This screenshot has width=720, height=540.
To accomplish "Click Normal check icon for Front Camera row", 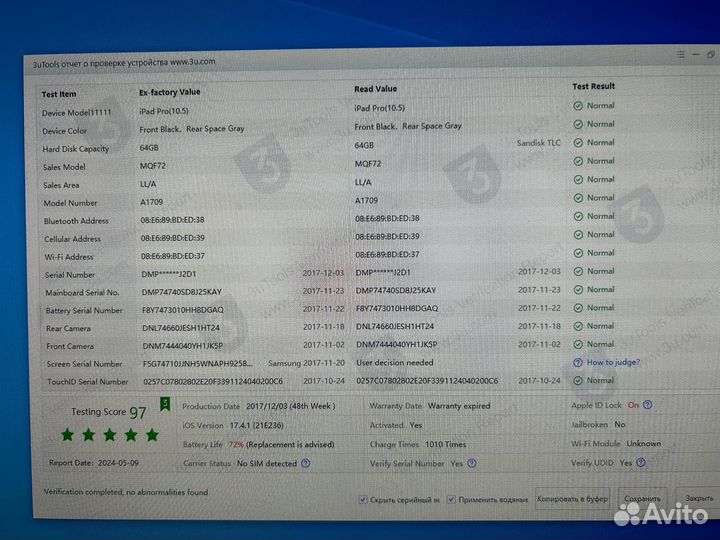I will tap(578, 344).
